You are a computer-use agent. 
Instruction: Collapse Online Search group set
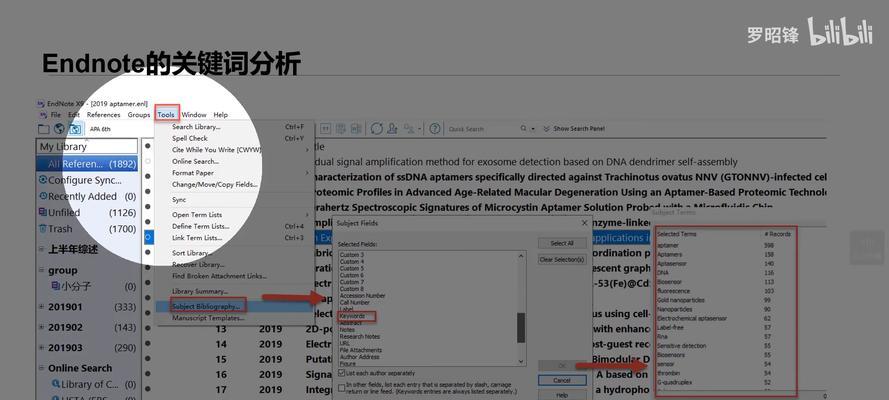point(41,368)
